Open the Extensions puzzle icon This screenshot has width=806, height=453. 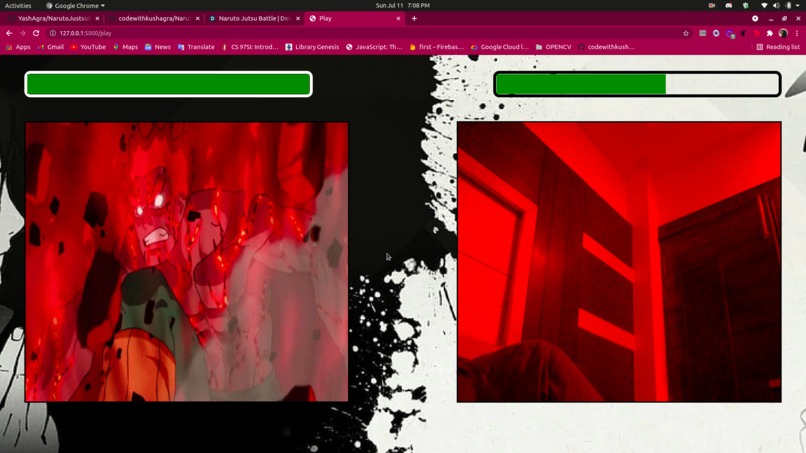click(x=770, y=33)
